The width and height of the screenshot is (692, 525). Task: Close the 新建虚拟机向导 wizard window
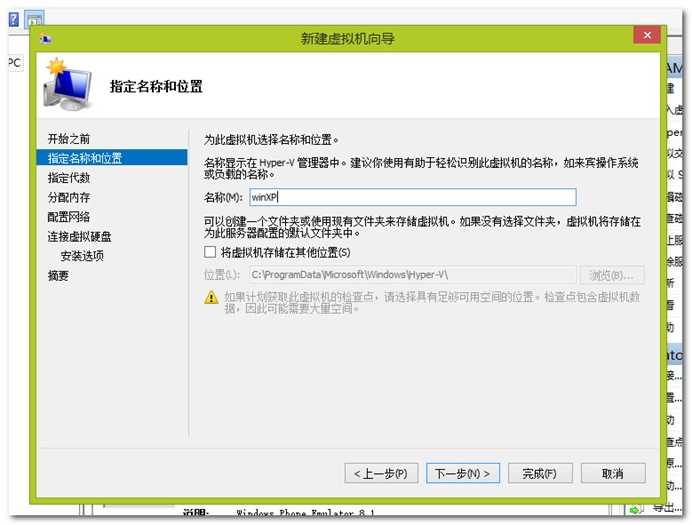click(647, 35)
